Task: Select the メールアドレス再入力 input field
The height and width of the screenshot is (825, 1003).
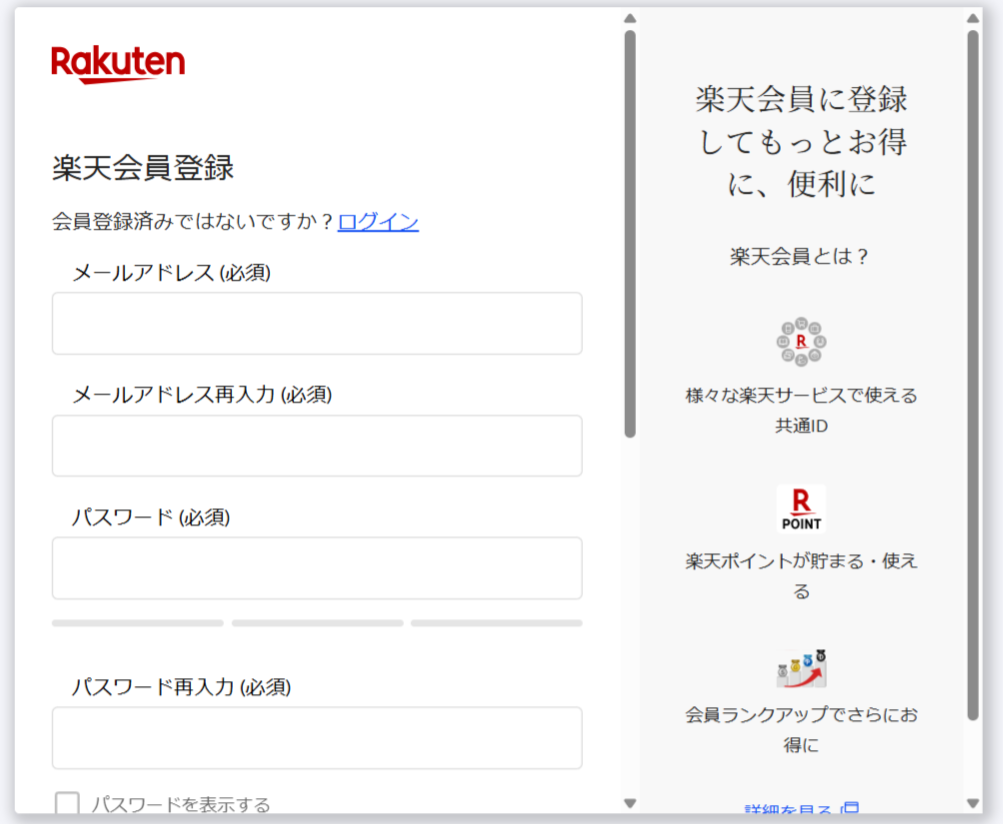Action: (317, 446)
